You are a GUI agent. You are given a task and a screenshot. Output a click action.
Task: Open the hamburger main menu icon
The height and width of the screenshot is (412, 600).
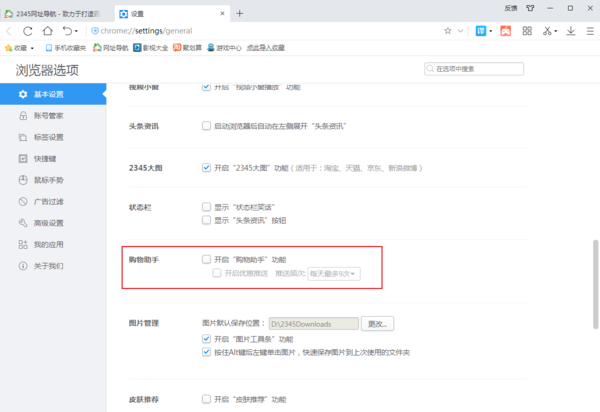click(589, 30)
